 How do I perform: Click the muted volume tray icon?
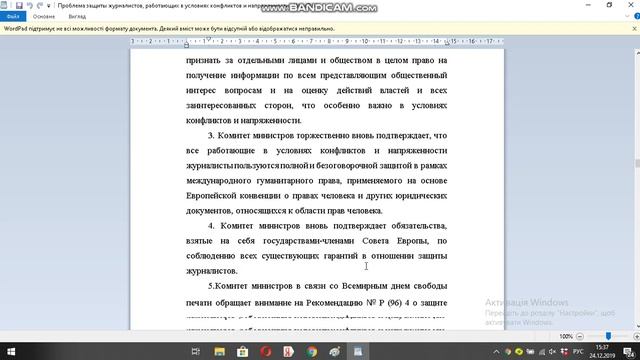(552, 351)
